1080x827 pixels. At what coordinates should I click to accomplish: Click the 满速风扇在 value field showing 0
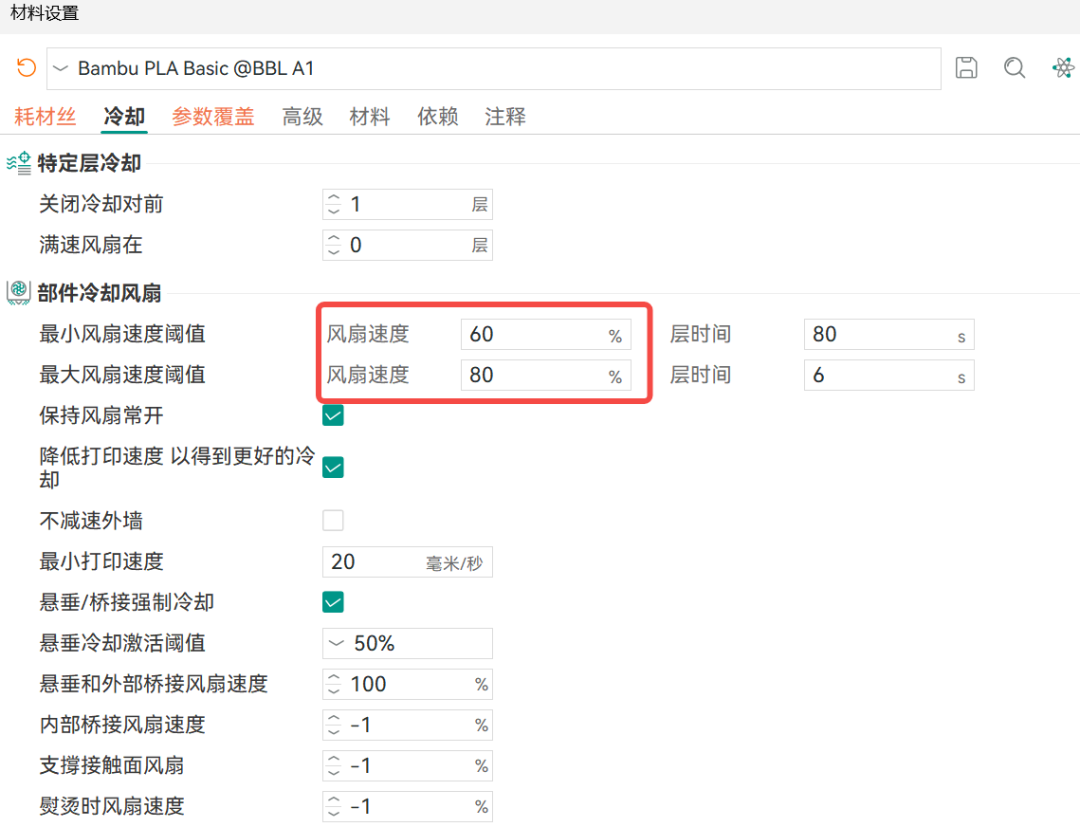point(407,245)
